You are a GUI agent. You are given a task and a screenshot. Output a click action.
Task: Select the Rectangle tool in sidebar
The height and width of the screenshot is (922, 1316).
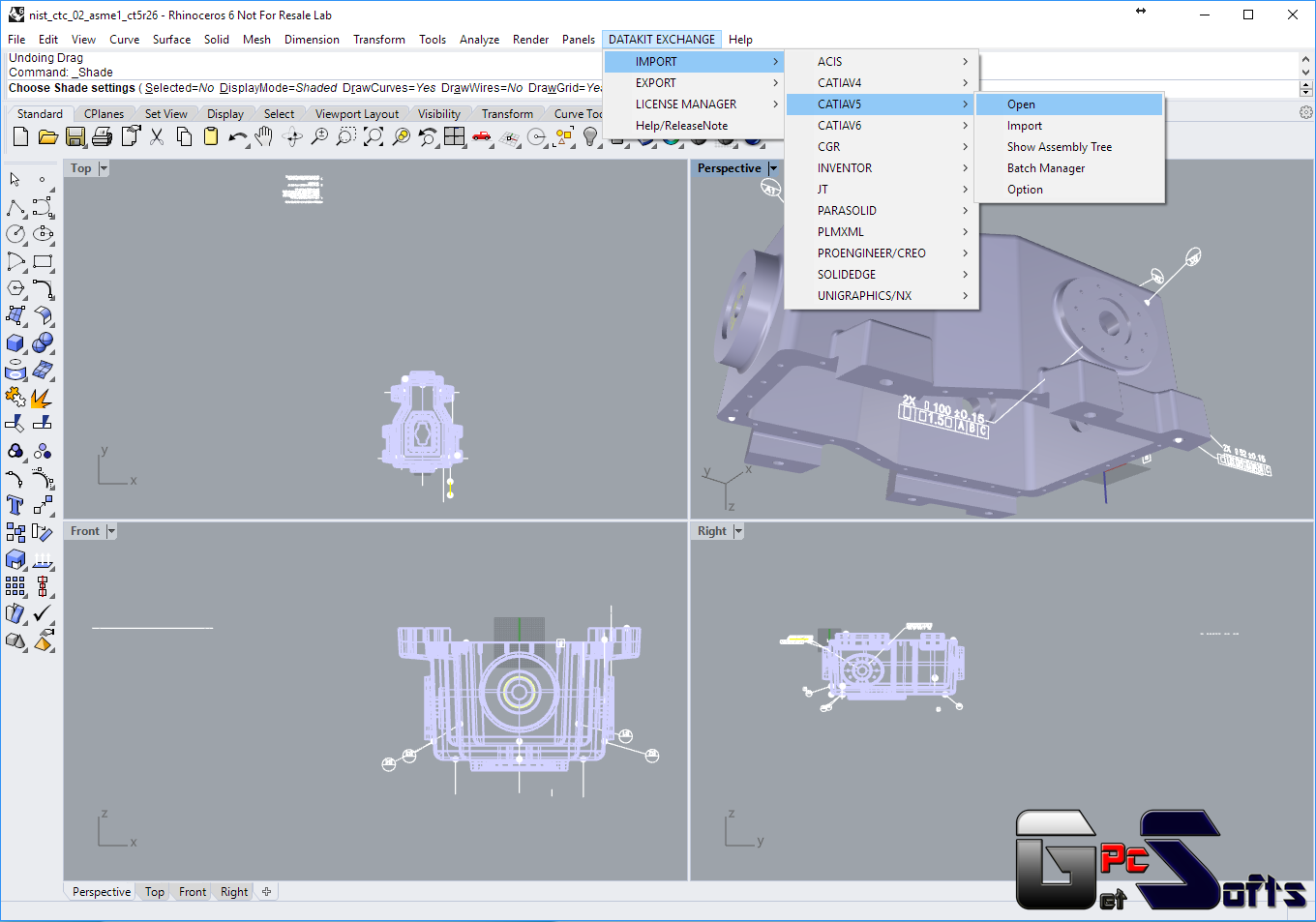43,261
